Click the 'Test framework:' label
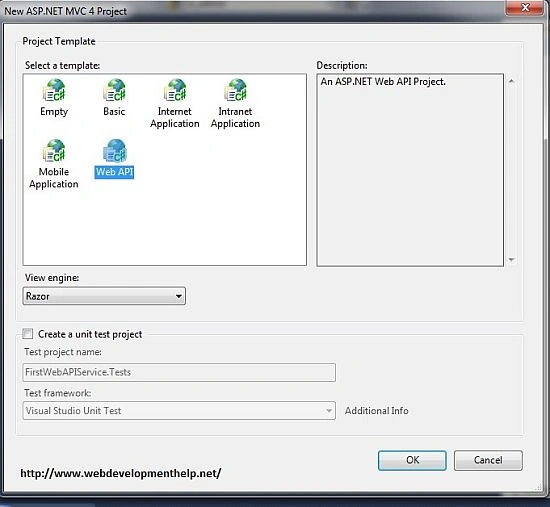 coord(58,393)
